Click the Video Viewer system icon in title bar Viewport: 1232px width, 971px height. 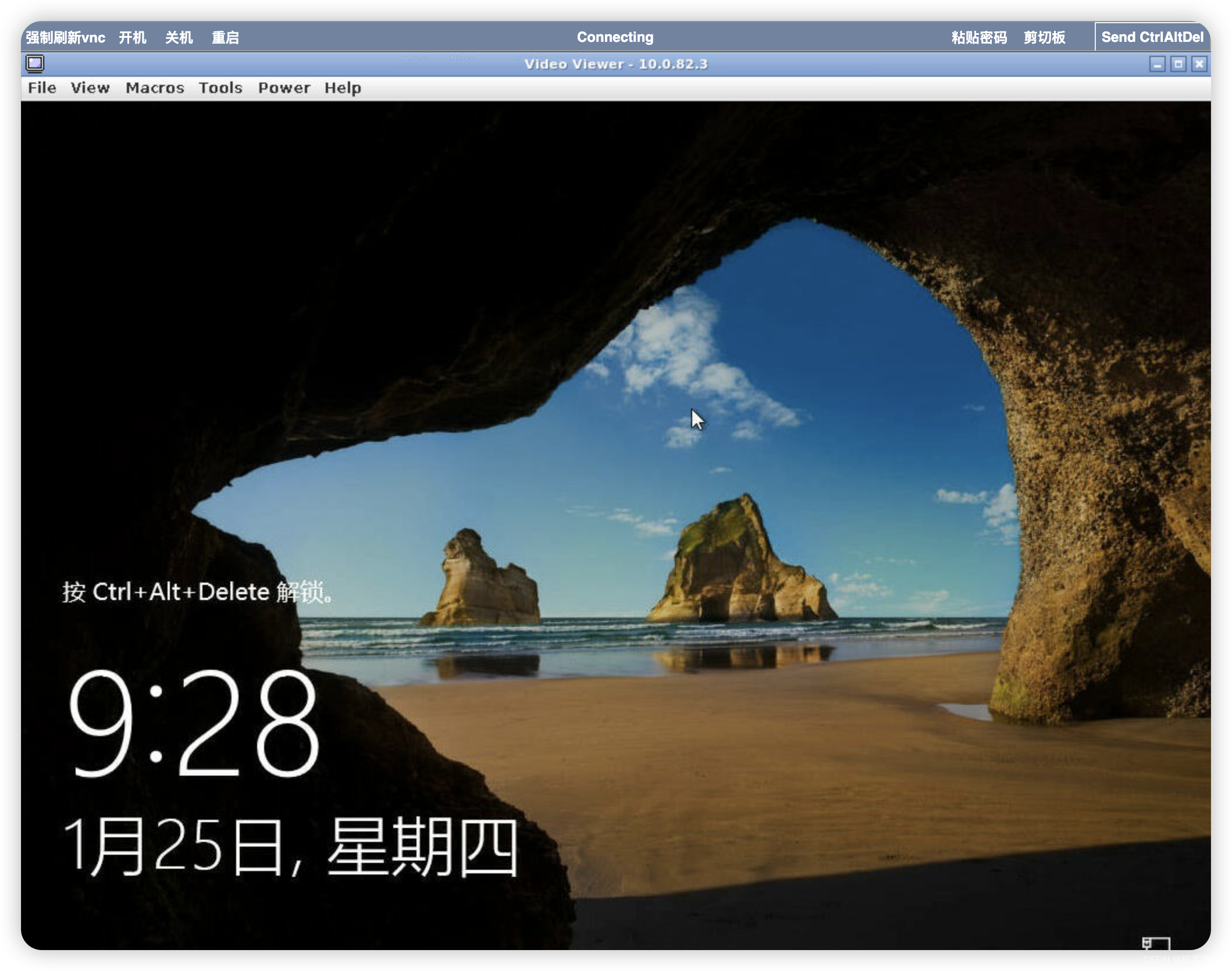coord(35,64)
